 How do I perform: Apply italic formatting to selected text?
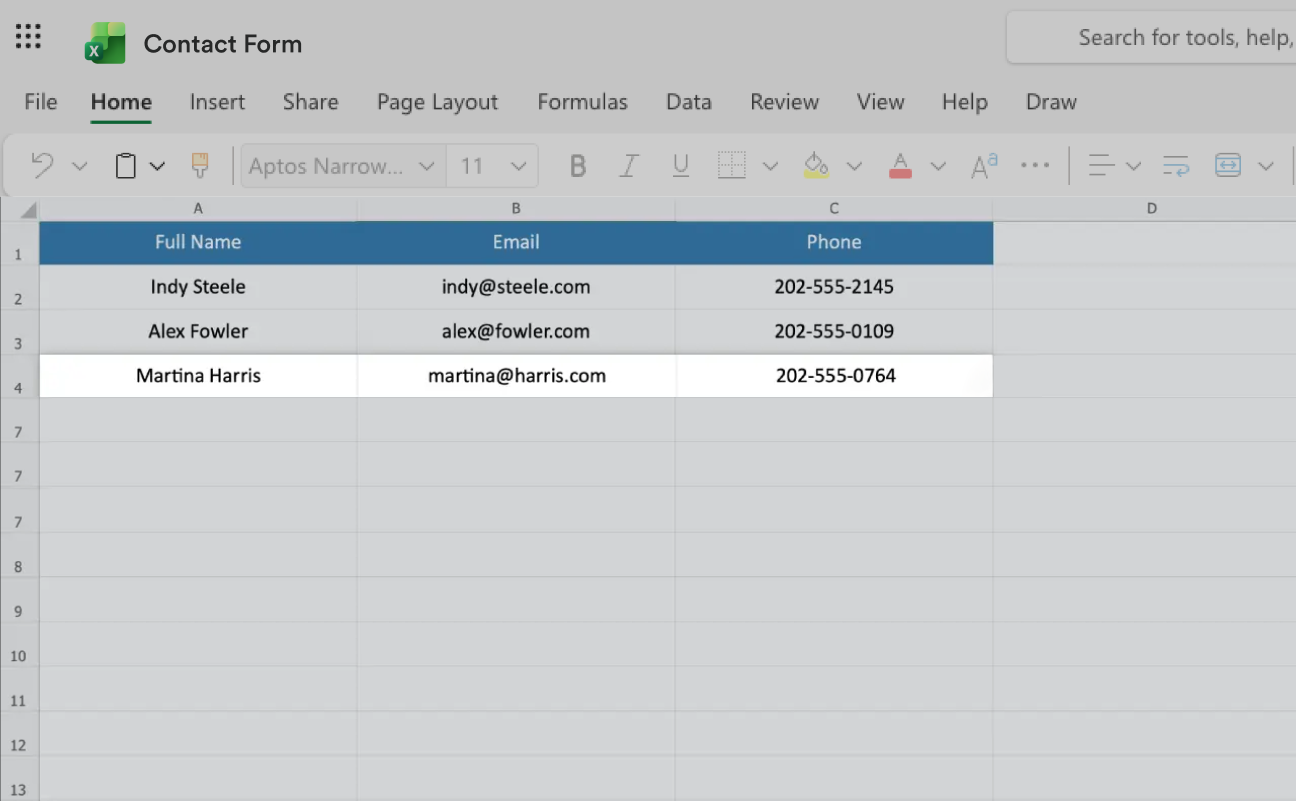click(x=629, y=165)
